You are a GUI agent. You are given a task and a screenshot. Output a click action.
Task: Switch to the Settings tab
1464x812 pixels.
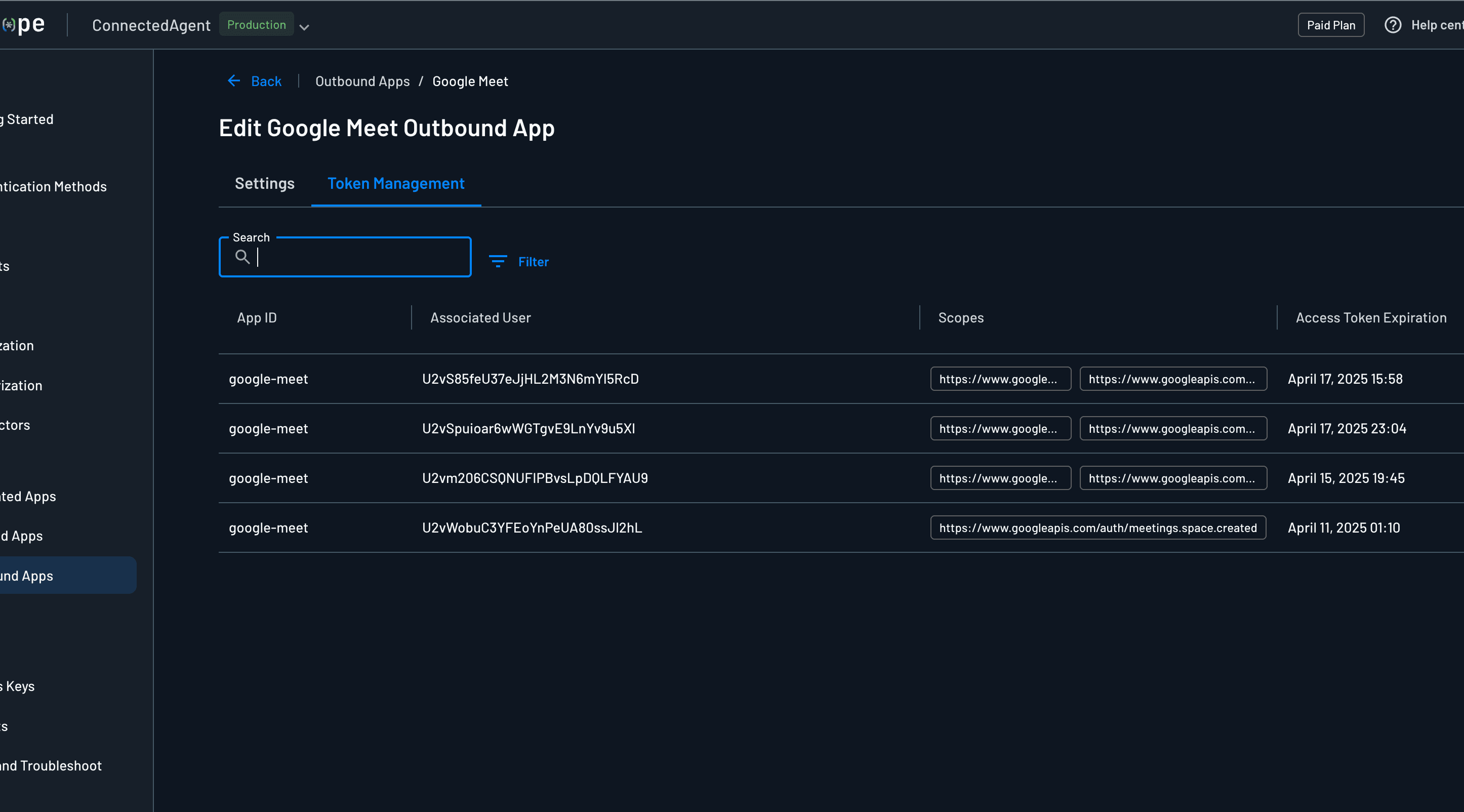[264, 184]
